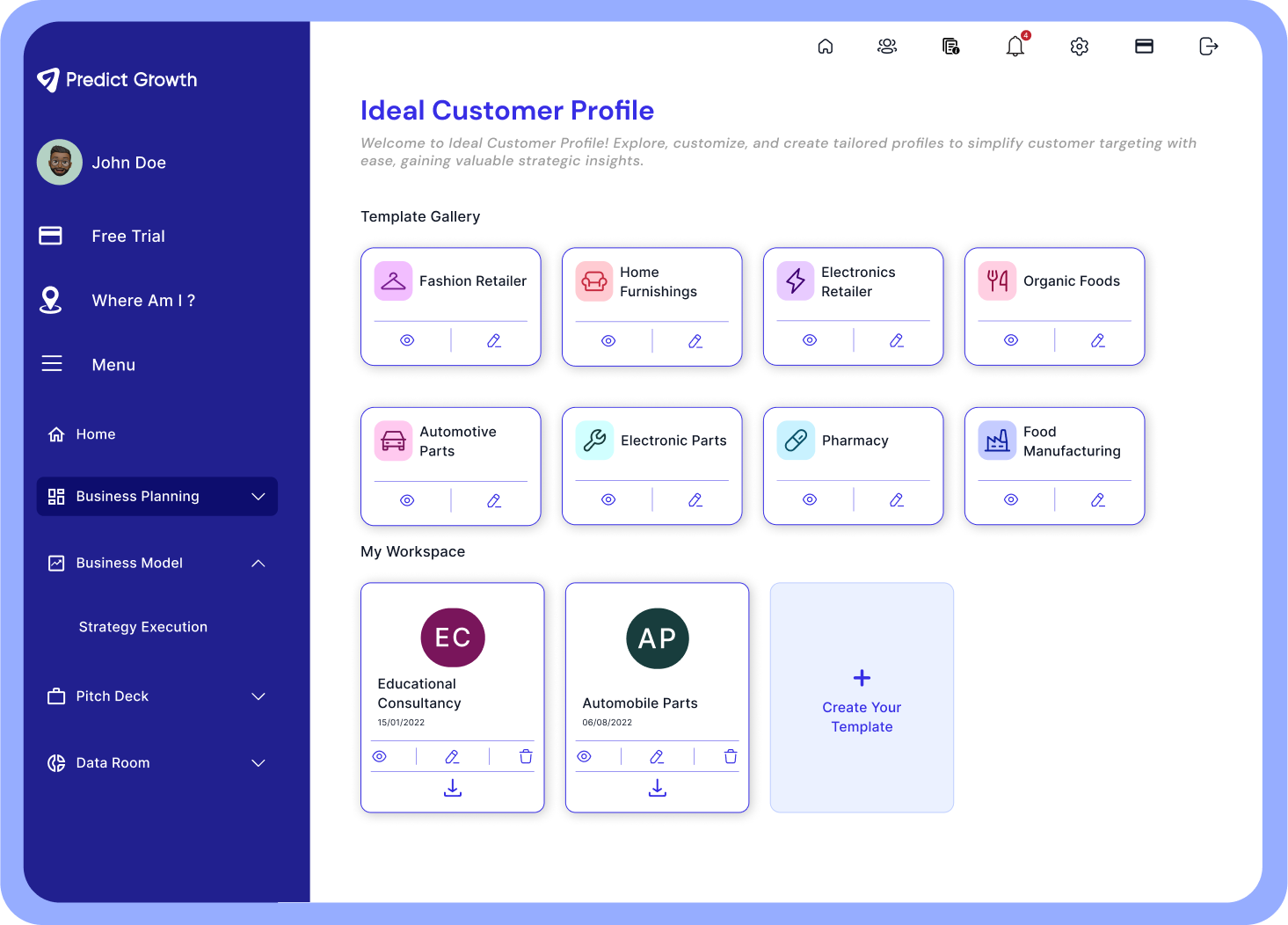The image size is (1288, 925).
Task: Download the Automobile Parts profile
Action: 657,788
